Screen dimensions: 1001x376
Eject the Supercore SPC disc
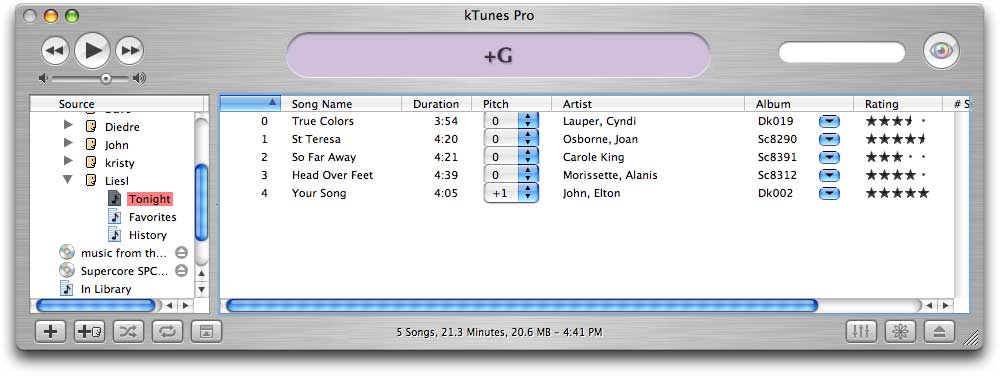tap(181, 271)
